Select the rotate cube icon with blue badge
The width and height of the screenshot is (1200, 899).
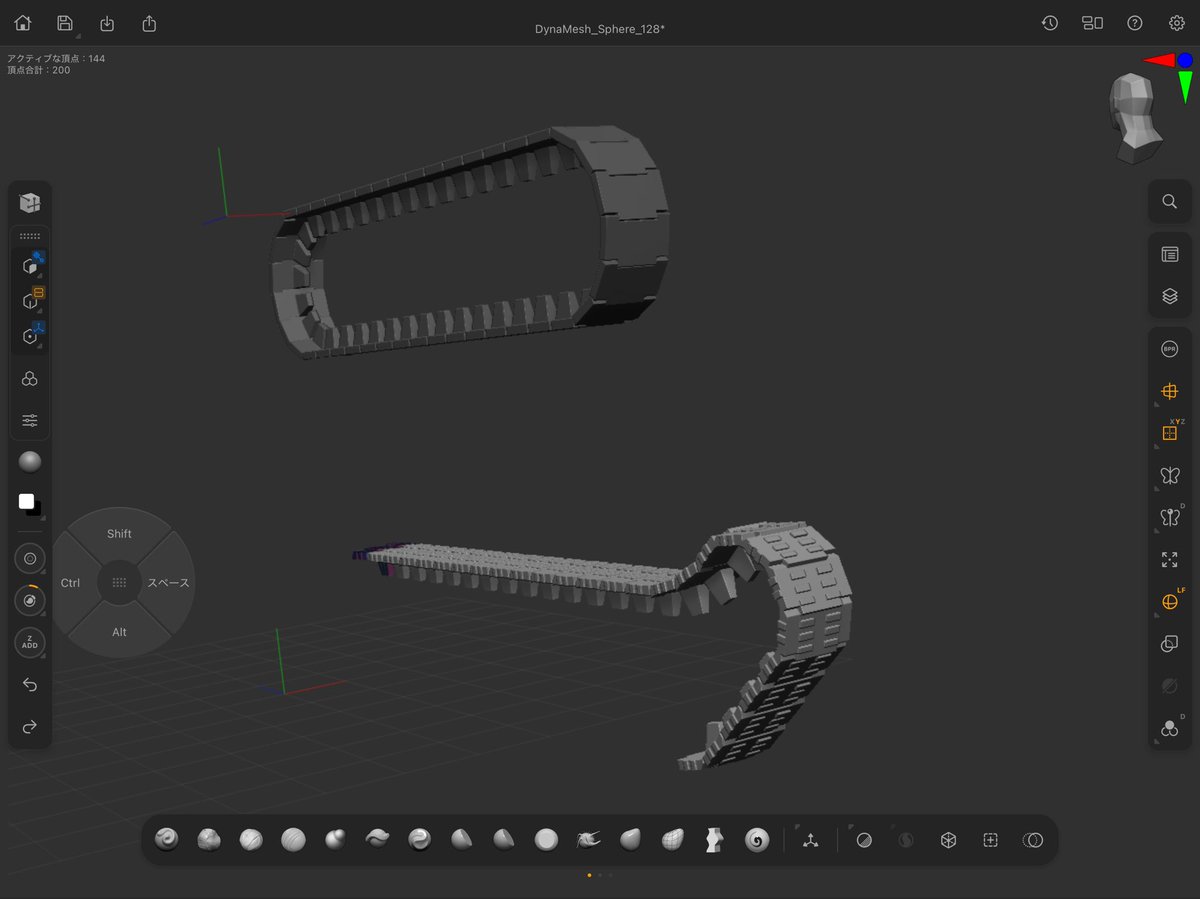(31, 335)
